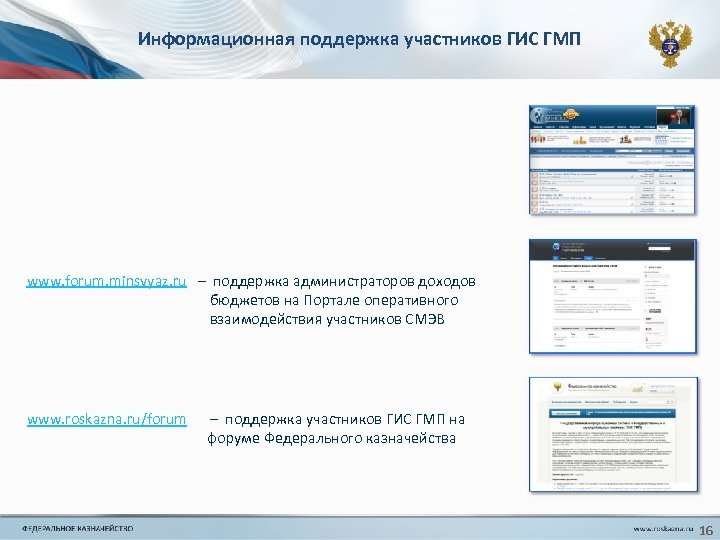This screenshot has width=720, height=540.
Task: Click text 'поддержка администраторов доходов'
Action: [x=344, y=281]
